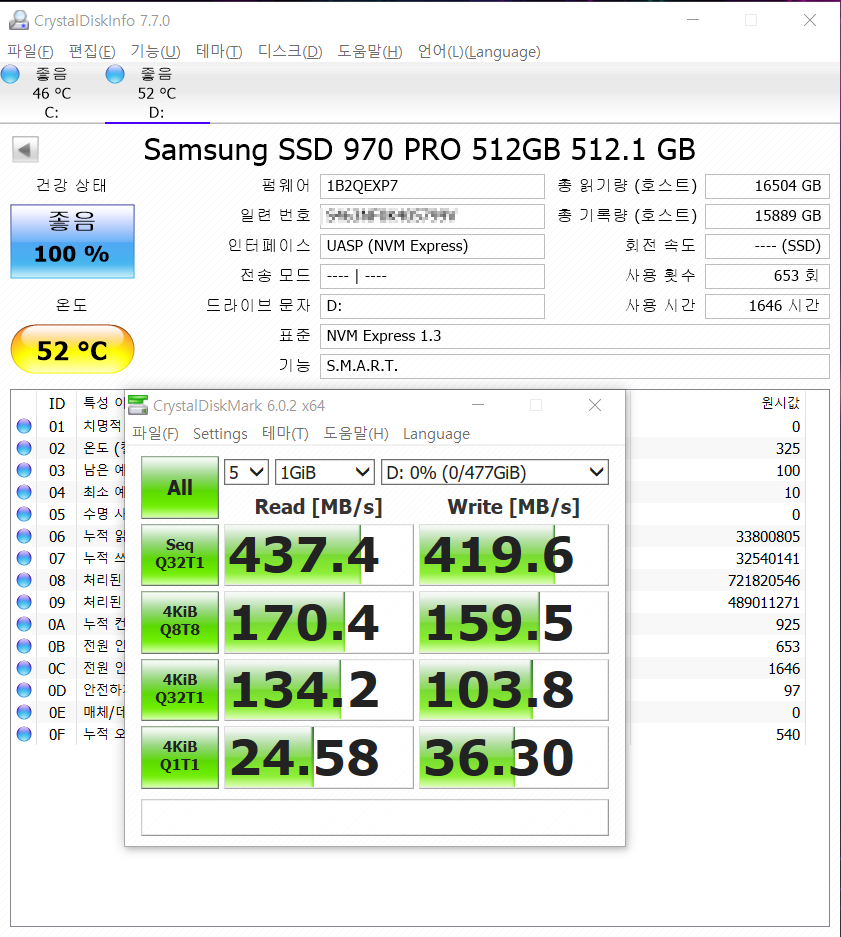Open 테마(T) menu in CrystalDiskInfo
841x937 pixels.
219,52
